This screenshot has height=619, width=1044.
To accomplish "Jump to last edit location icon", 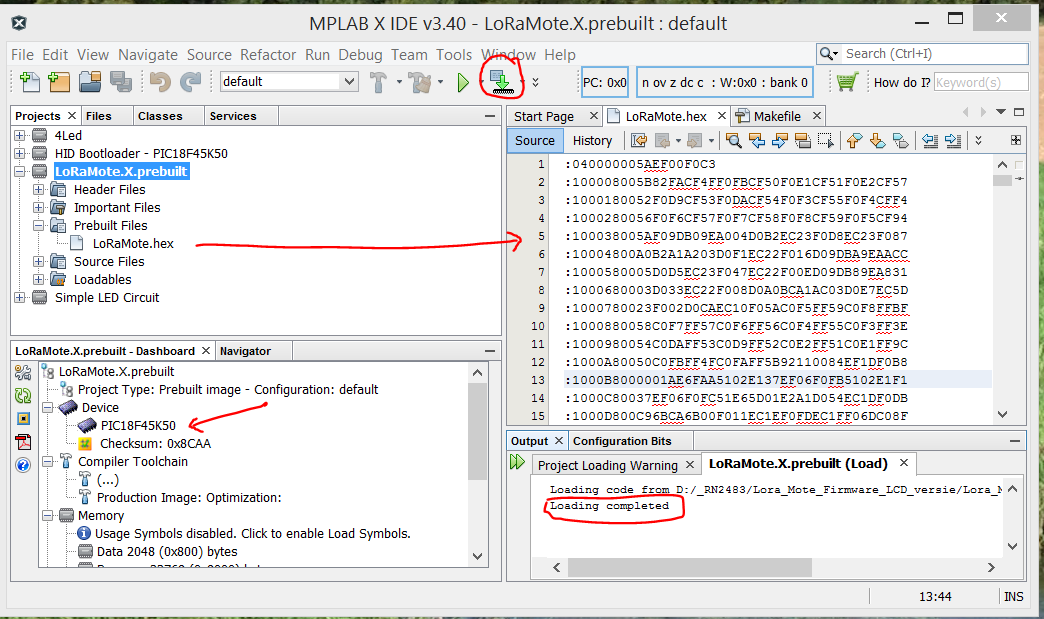I will 639,140.
